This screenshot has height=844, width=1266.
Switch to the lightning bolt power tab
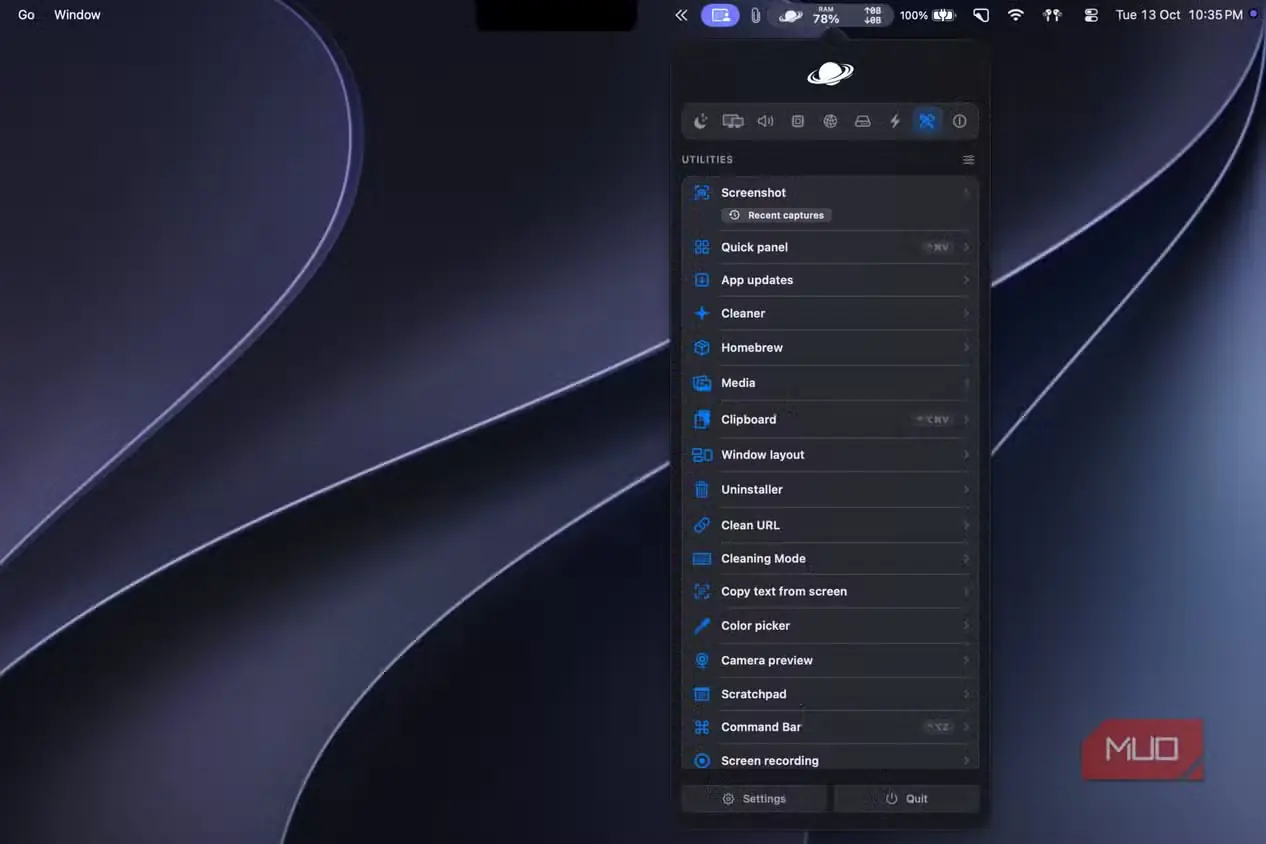pyautogui.click(x=895, y=121)
